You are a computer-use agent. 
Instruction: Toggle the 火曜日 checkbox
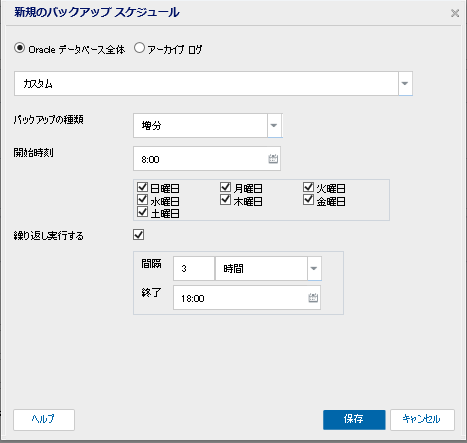[309, 187]
